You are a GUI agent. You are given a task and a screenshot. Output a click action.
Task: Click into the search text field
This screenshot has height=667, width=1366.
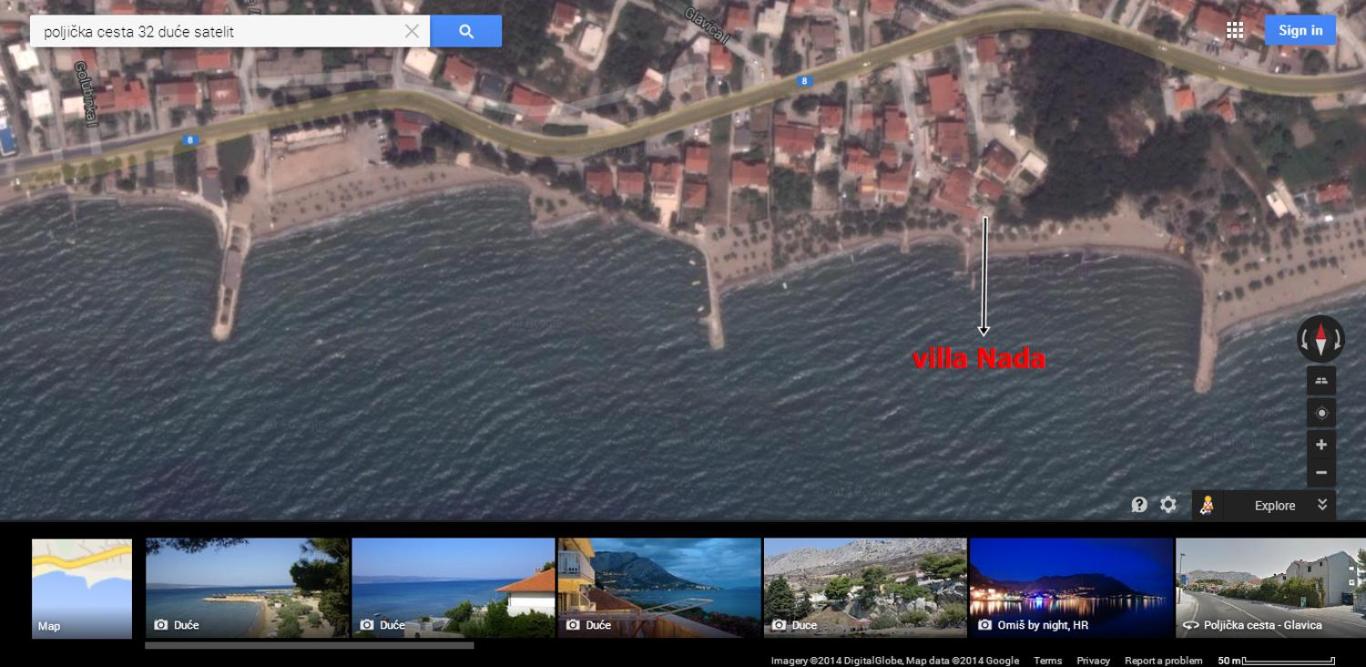click(220, 31)
